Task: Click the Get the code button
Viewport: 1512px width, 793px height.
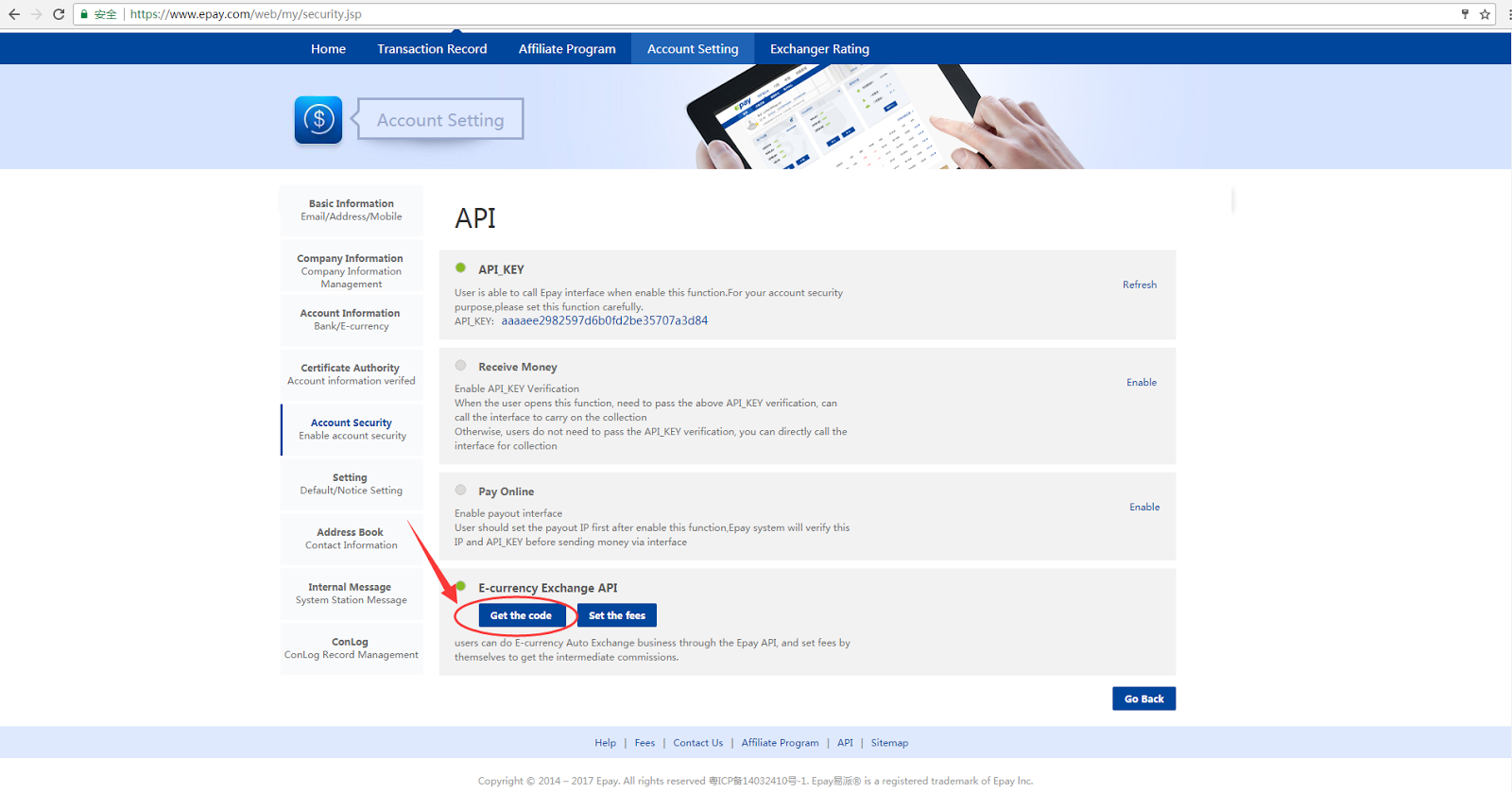Action: (x=521, y=615)
